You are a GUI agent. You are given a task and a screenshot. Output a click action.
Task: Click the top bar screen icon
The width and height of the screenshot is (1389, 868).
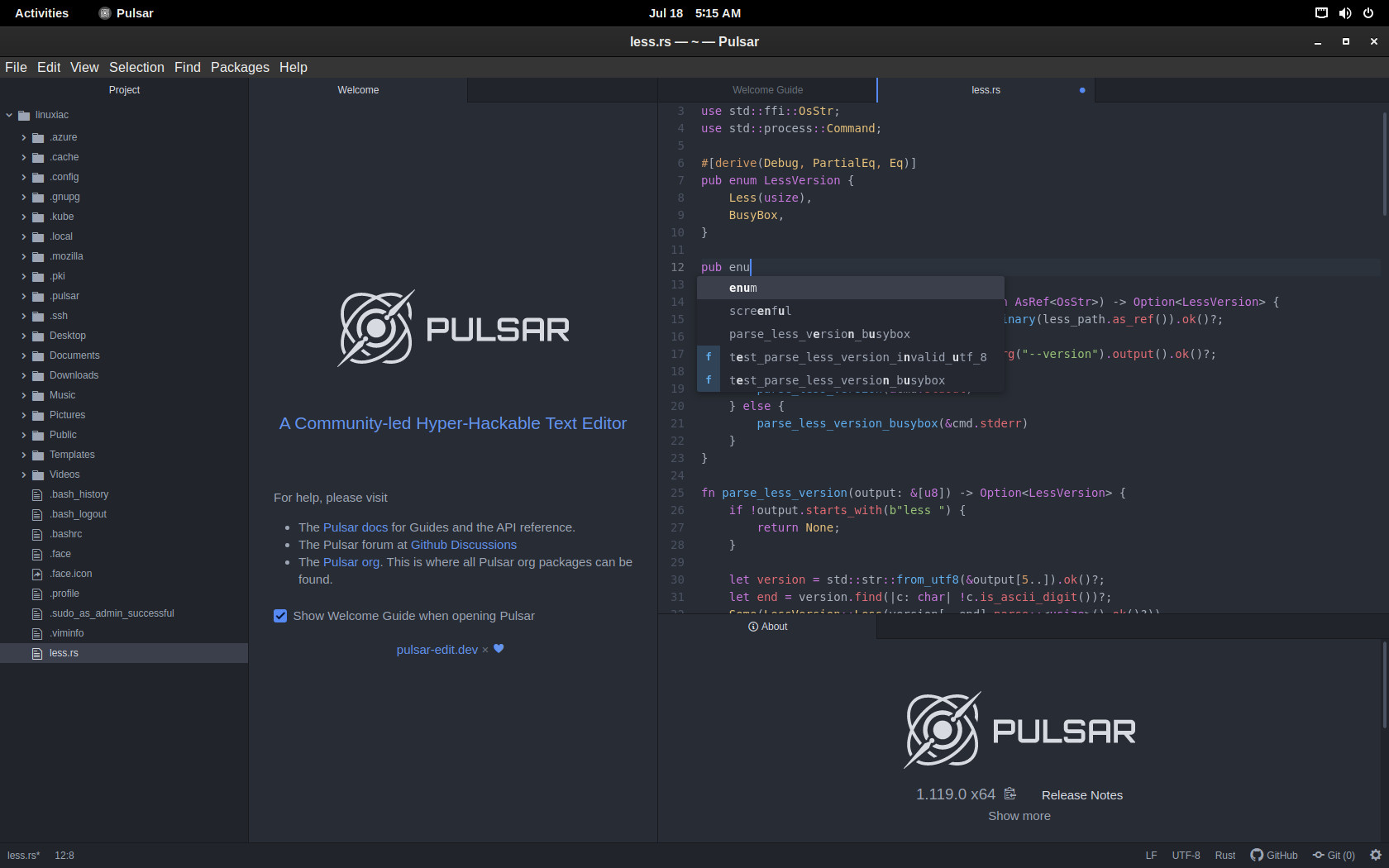click(1322, 13)
